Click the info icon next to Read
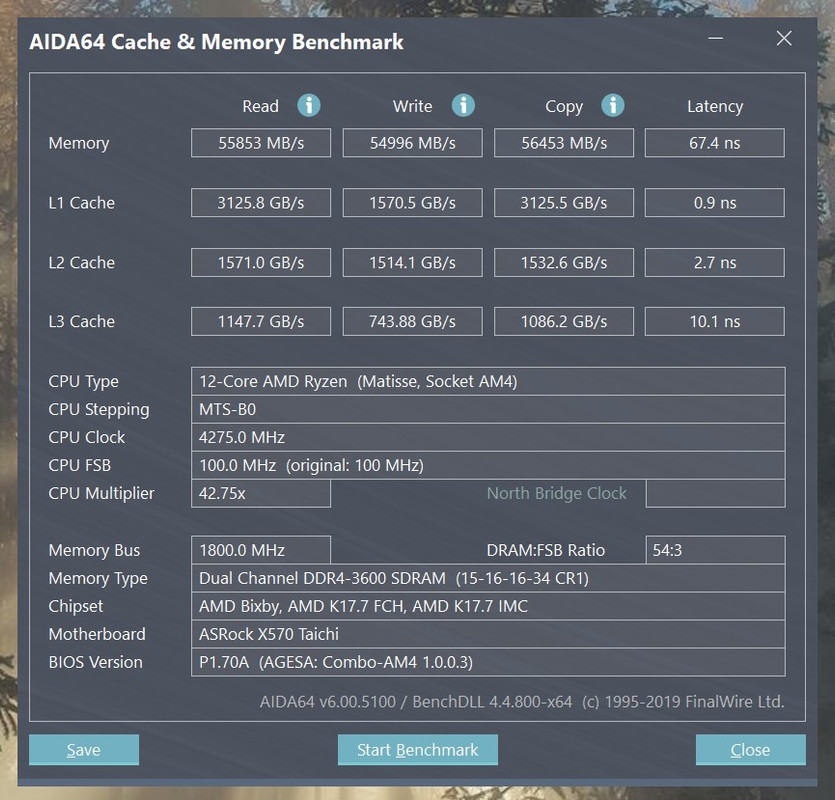835x800 pixels. 309,105
